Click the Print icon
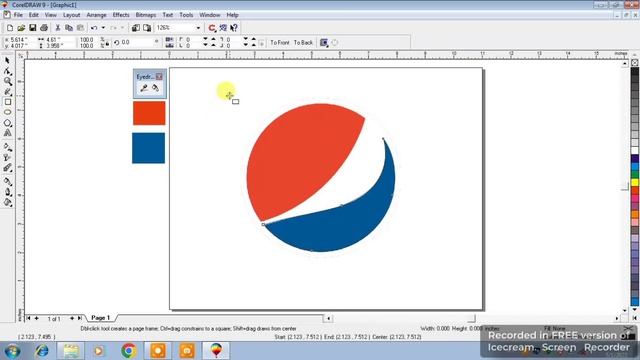The image size is (640, 360). (x=44, y=28)
